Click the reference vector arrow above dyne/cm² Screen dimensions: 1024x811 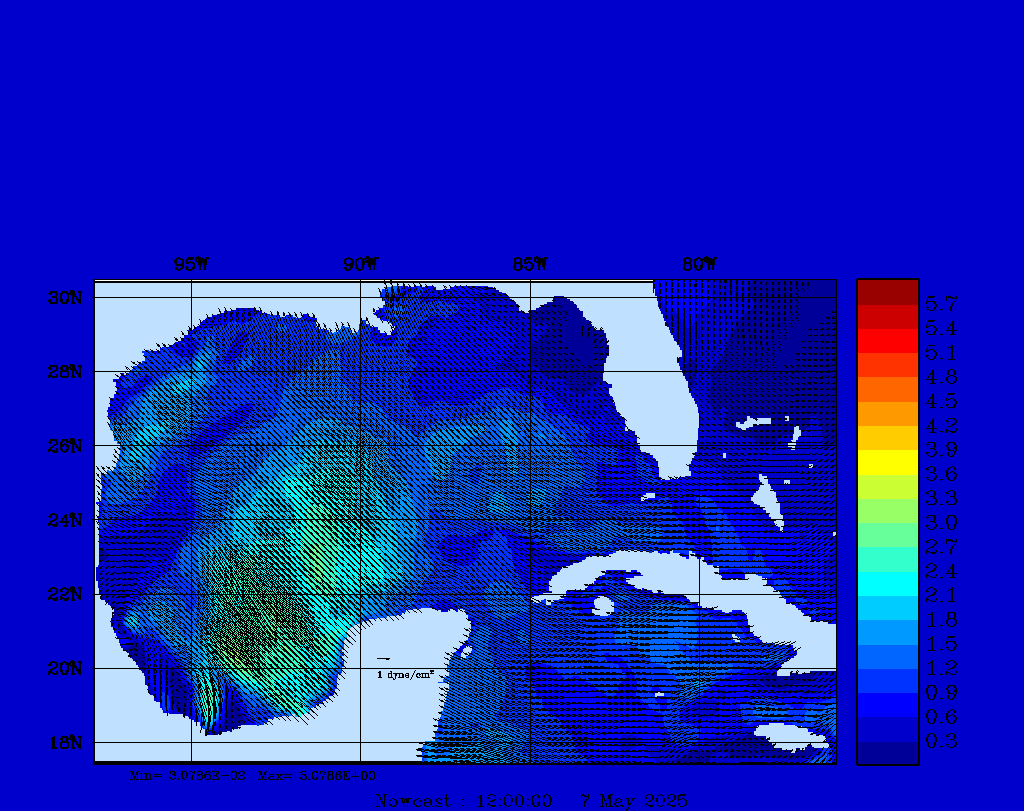coord(383,659)
